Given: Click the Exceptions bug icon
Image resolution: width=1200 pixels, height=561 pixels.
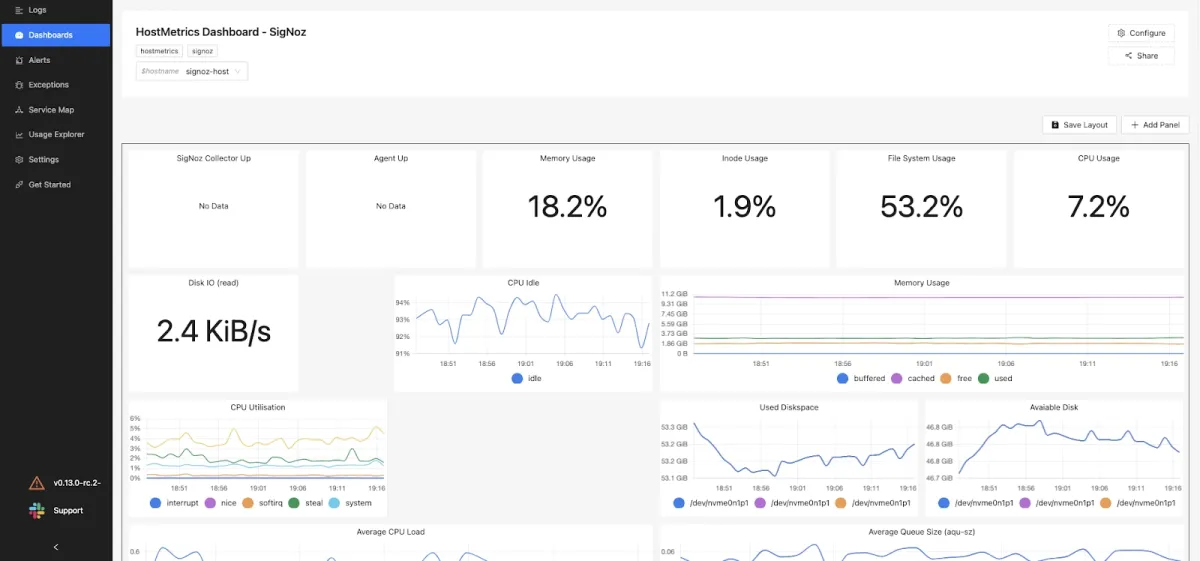Looking at the screenshot, I should point(19,85).
